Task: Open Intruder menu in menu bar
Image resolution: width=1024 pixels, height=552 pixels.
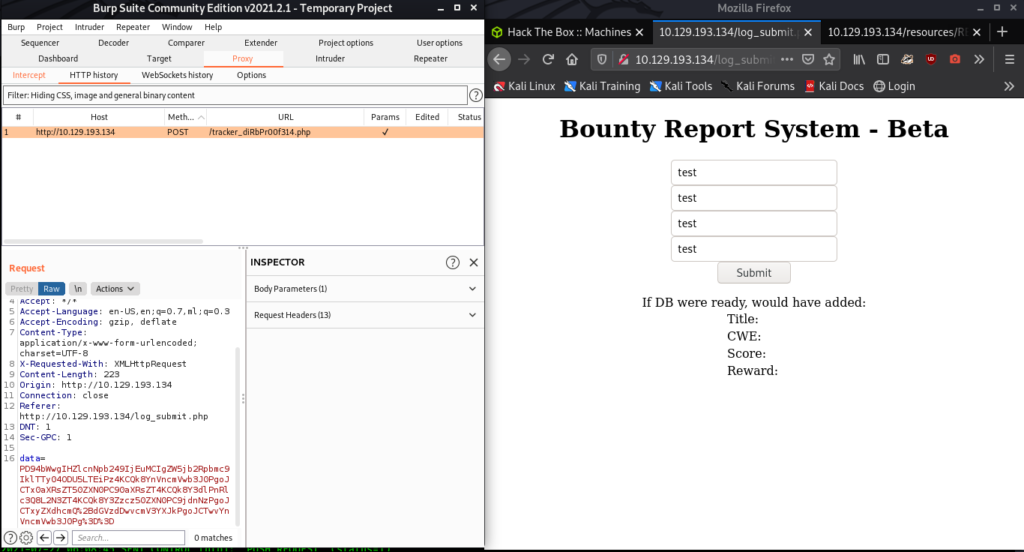Action: tap(89, 27)
